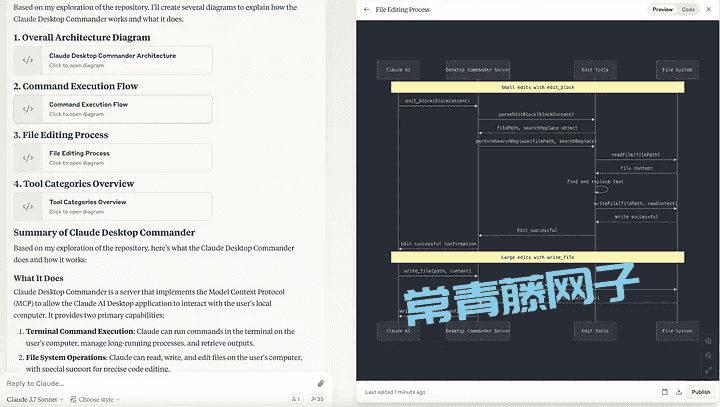Screen dimensions: 720x407
Task: Click the Claude AI participant box at top
Action: [x=398, y=70]
